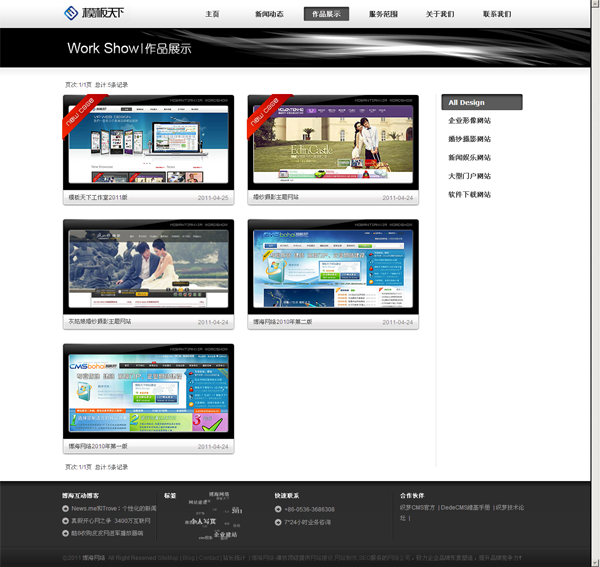Filter by 软件下载网站 category
The height and width of the screenshot is (567, 600).
point(470,194)
